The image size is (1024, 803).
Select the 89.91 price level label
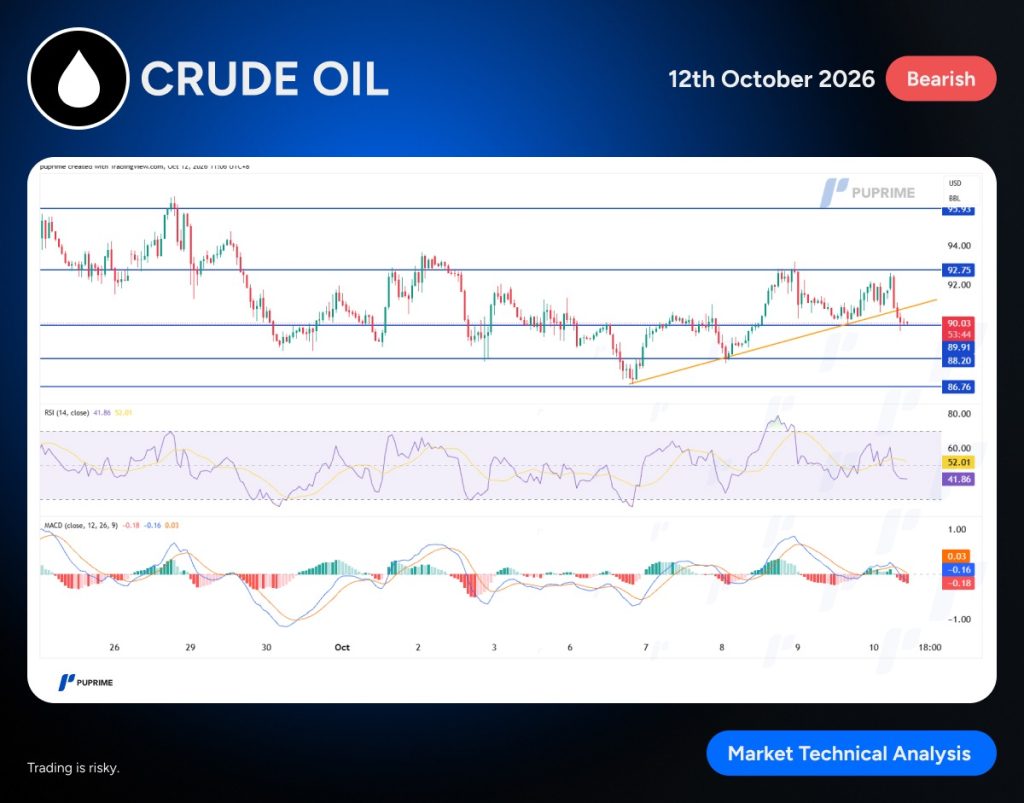958,347
